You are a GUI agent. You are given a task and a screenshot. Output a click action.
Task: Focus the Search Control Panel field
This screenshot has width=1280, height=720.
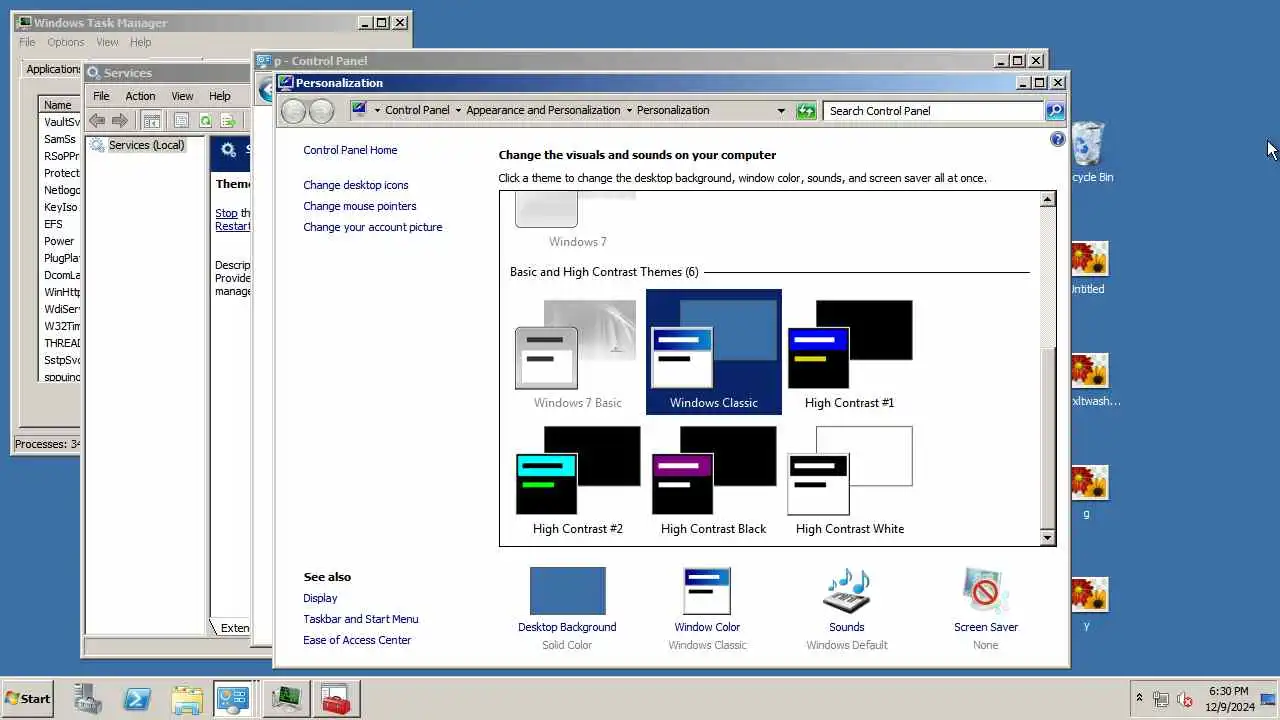coord(934,111)
